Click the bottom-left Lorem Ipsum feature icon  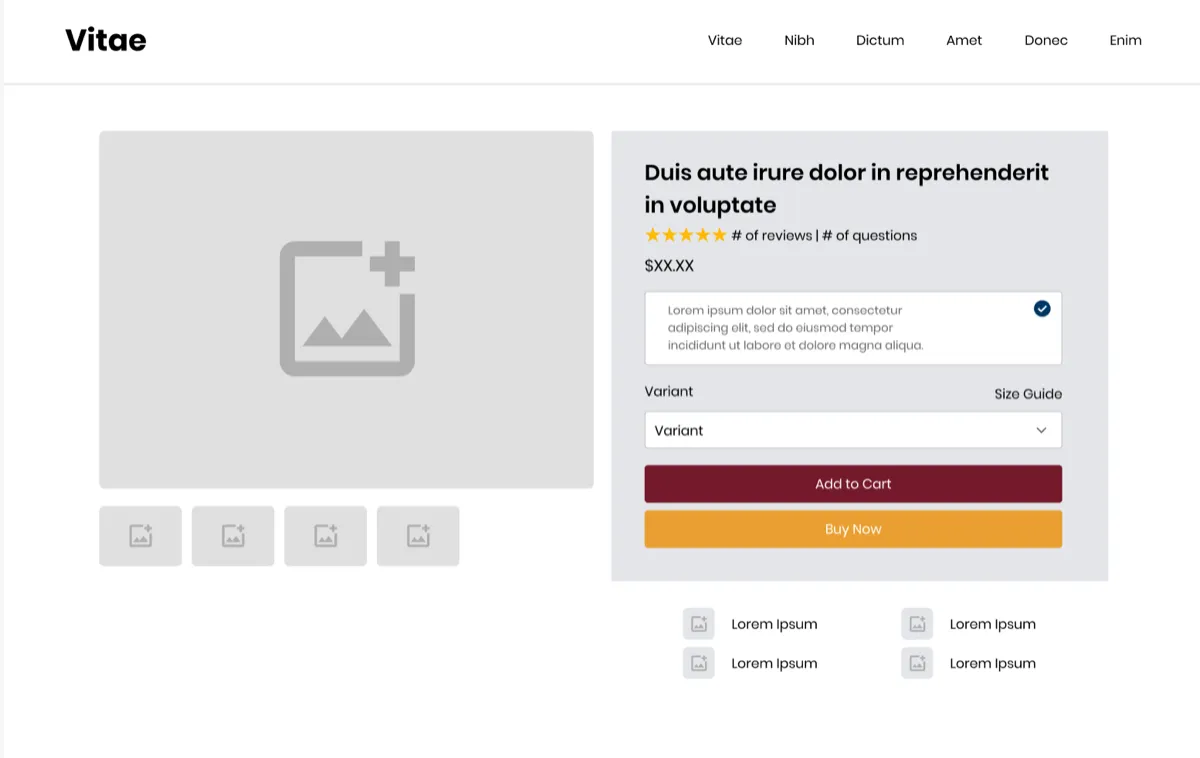click(x=699, y=663)
